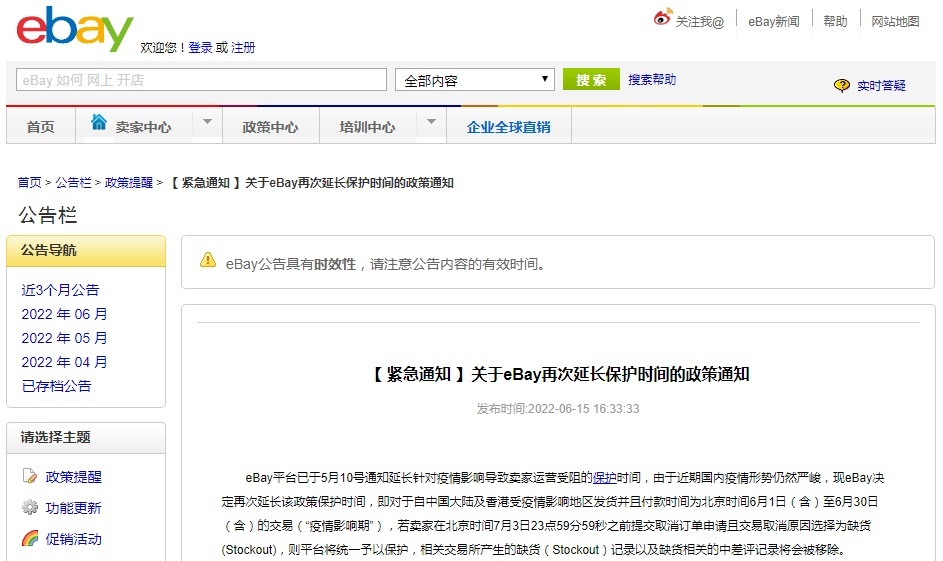Image resolution: width=943 pixels, height=561 pixels.
Task: Select 2022 年 04 月 announcements
Action: click(x=64, y=362)
